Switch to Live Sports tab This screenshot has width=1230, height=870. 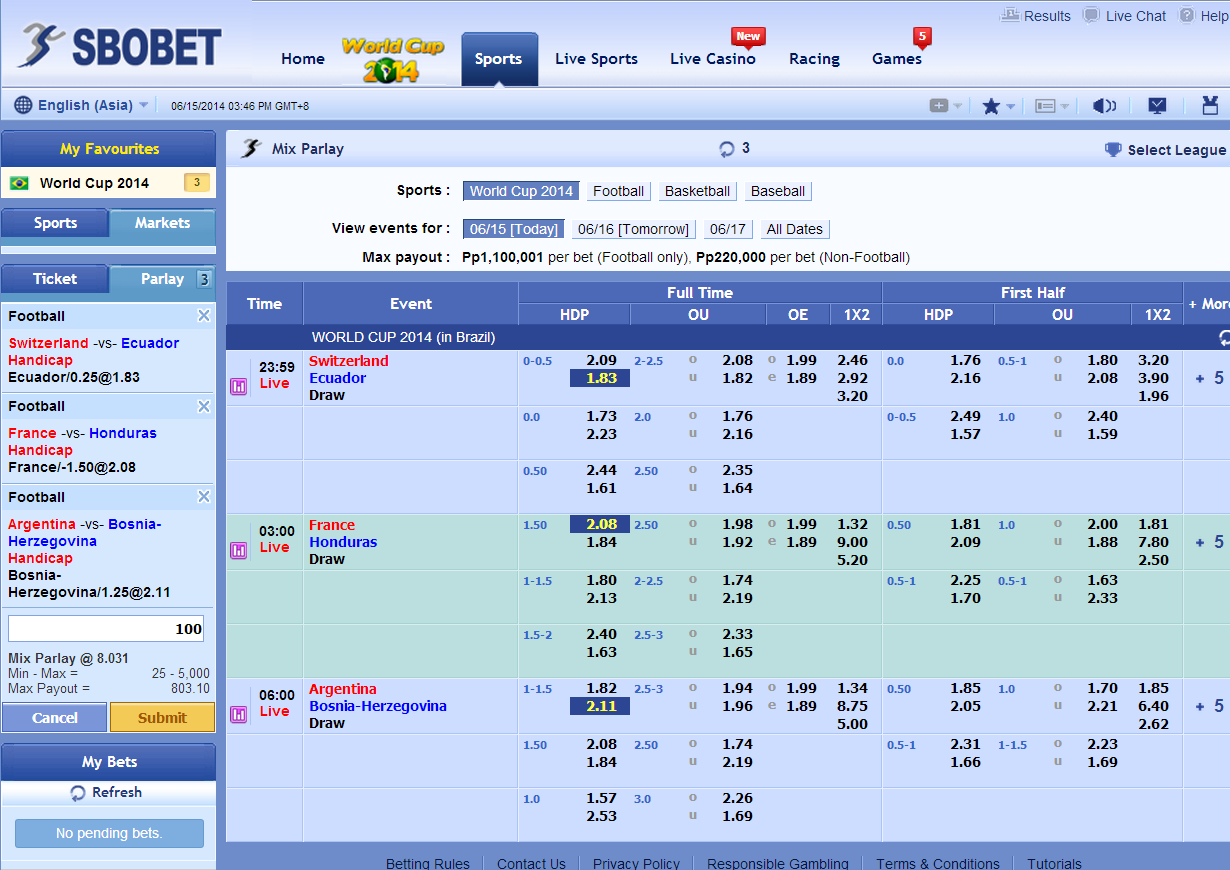tap(596, 59)
